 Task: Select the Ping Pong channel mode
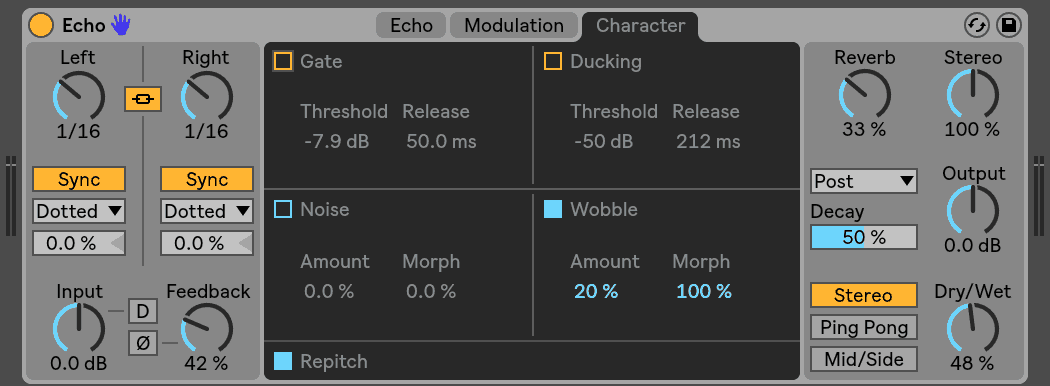point(864,328)
